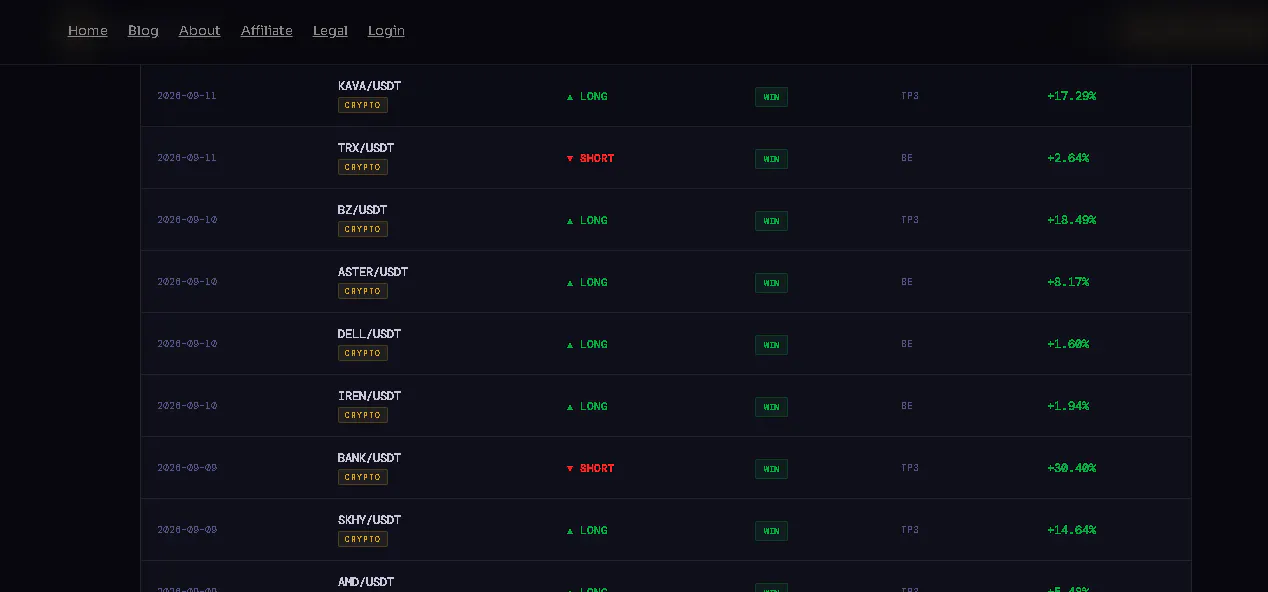This screenshot has height=592, width=1268.
Task: Click the CRYPTO tag under DELL/USDT
Action: pos(363,353)
